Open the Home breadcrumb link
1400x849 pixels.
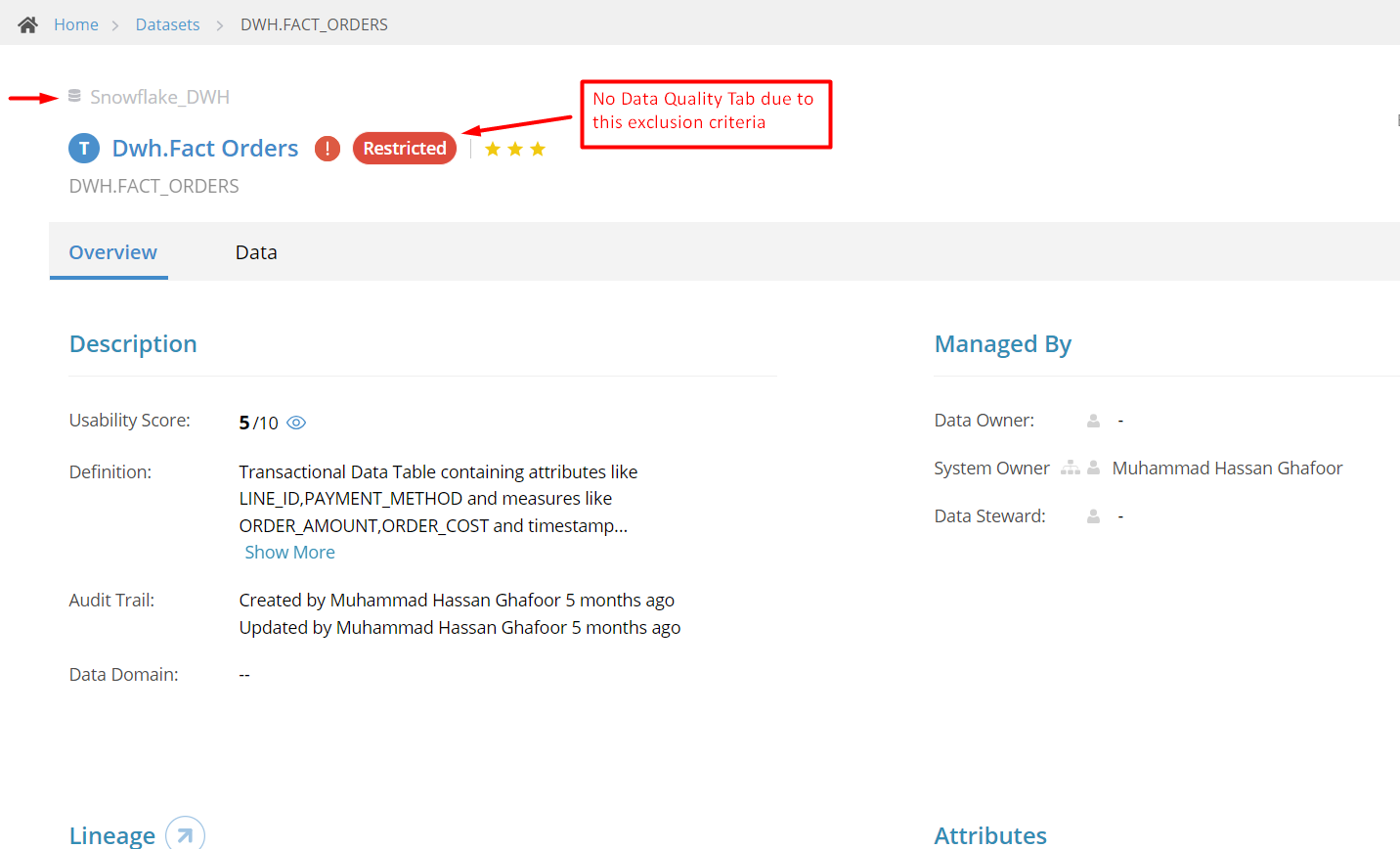tap(76, 24)
